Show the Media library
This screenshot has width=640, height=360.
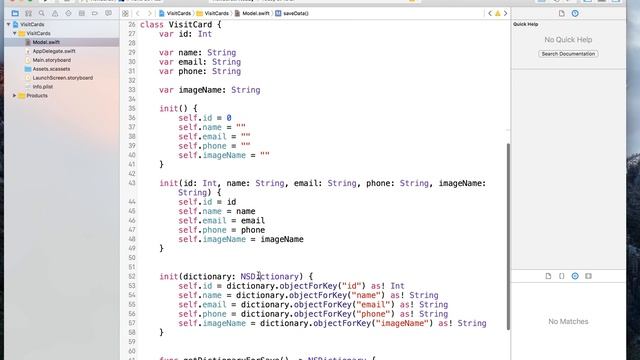pos(588,276)
